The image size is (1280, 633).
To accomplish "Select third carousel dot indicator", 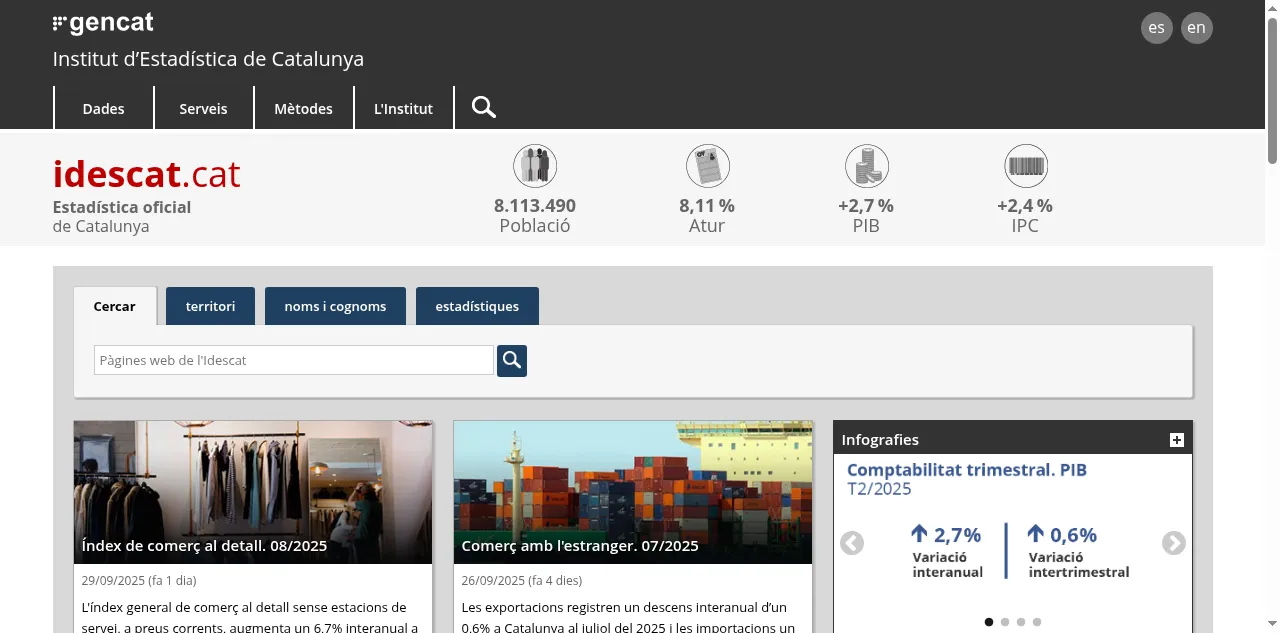I will (x=1021, y=622).
